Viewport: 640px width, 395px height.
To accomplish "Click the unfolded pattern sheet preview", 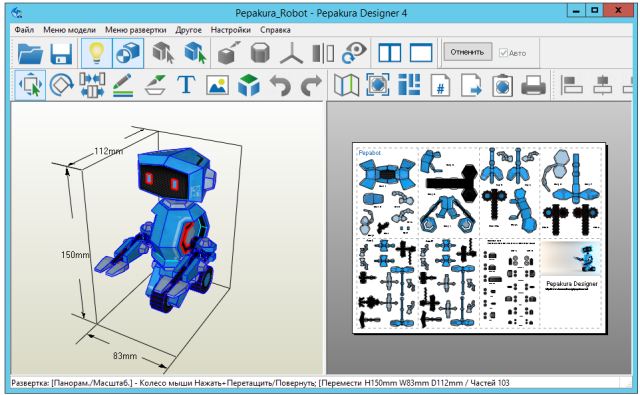I will [x=480, y=238].
